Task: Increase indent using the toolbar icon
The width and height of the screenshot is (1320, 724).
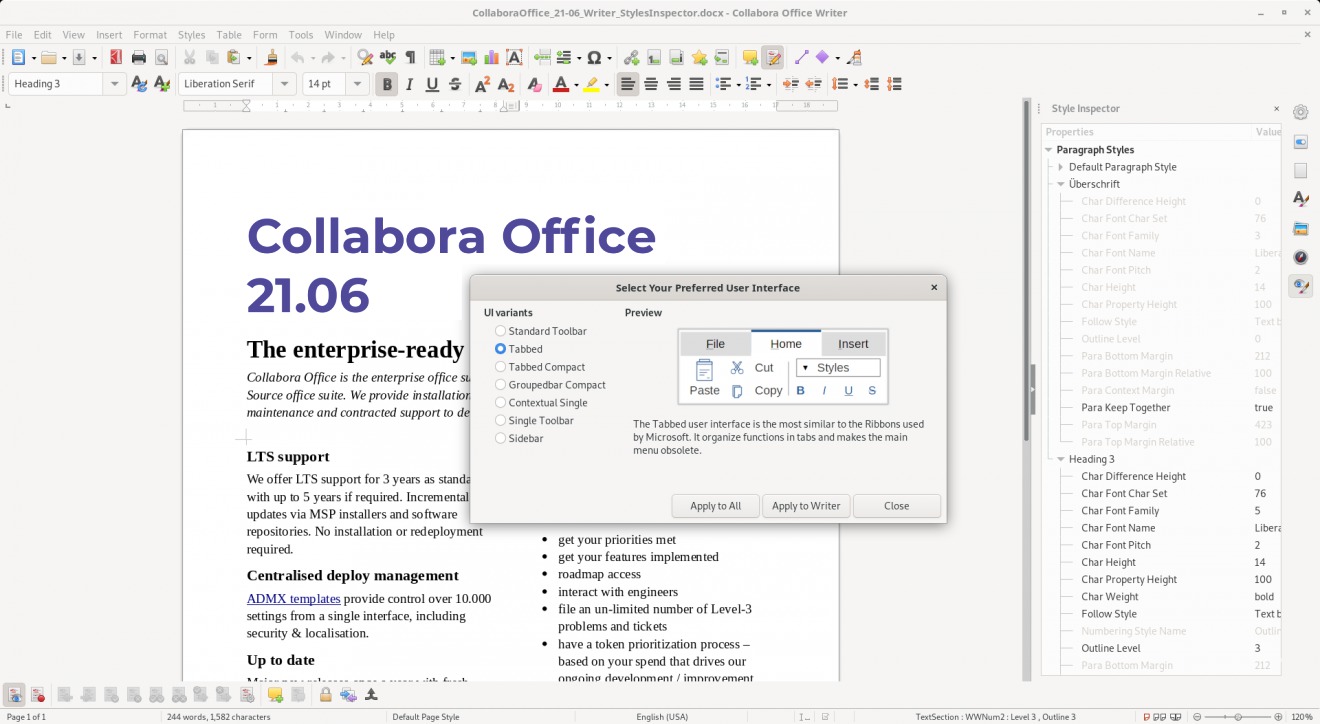Action: [790, 84]
